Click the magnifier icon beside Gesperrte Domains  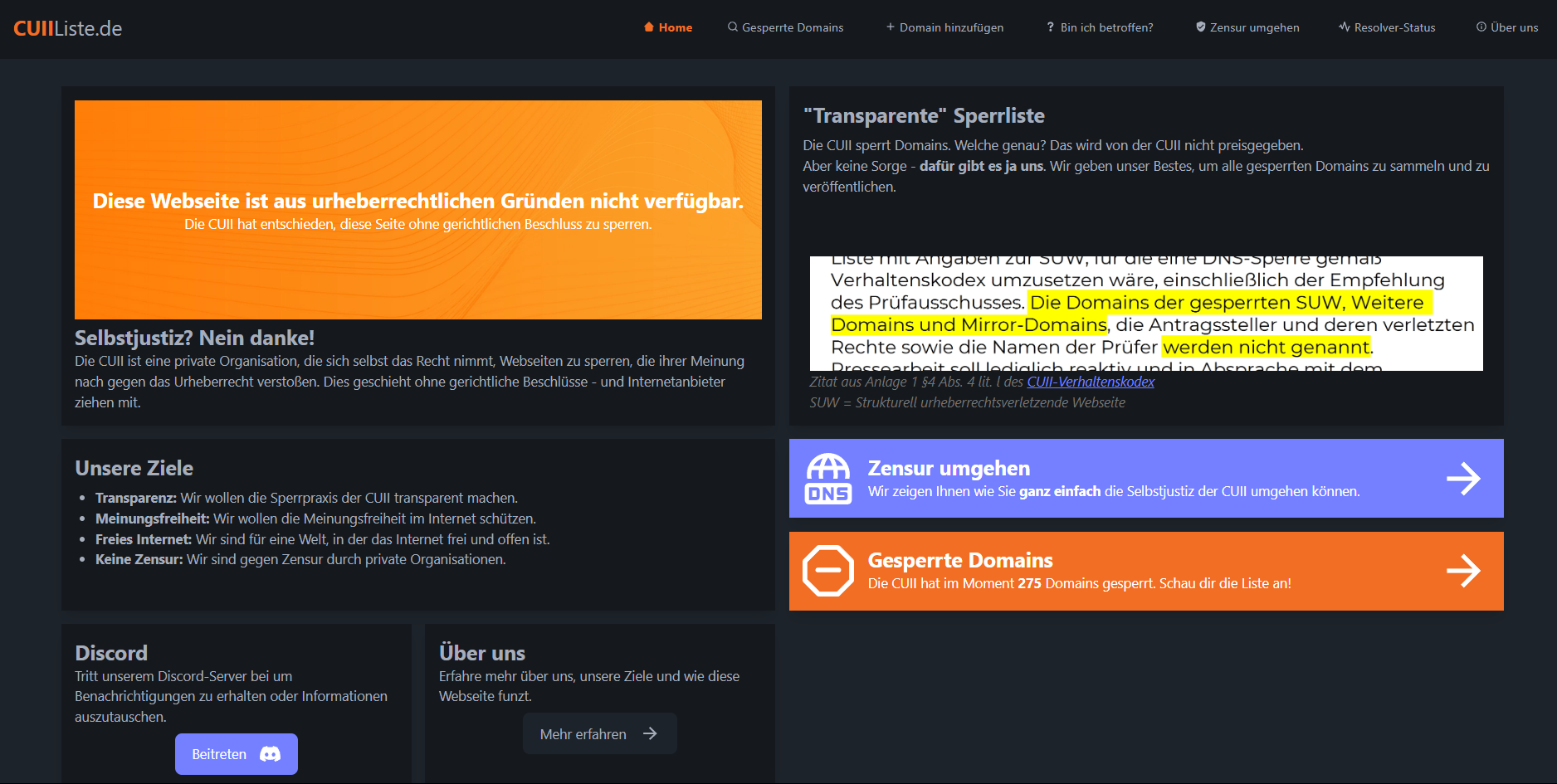tap(732, 27)
